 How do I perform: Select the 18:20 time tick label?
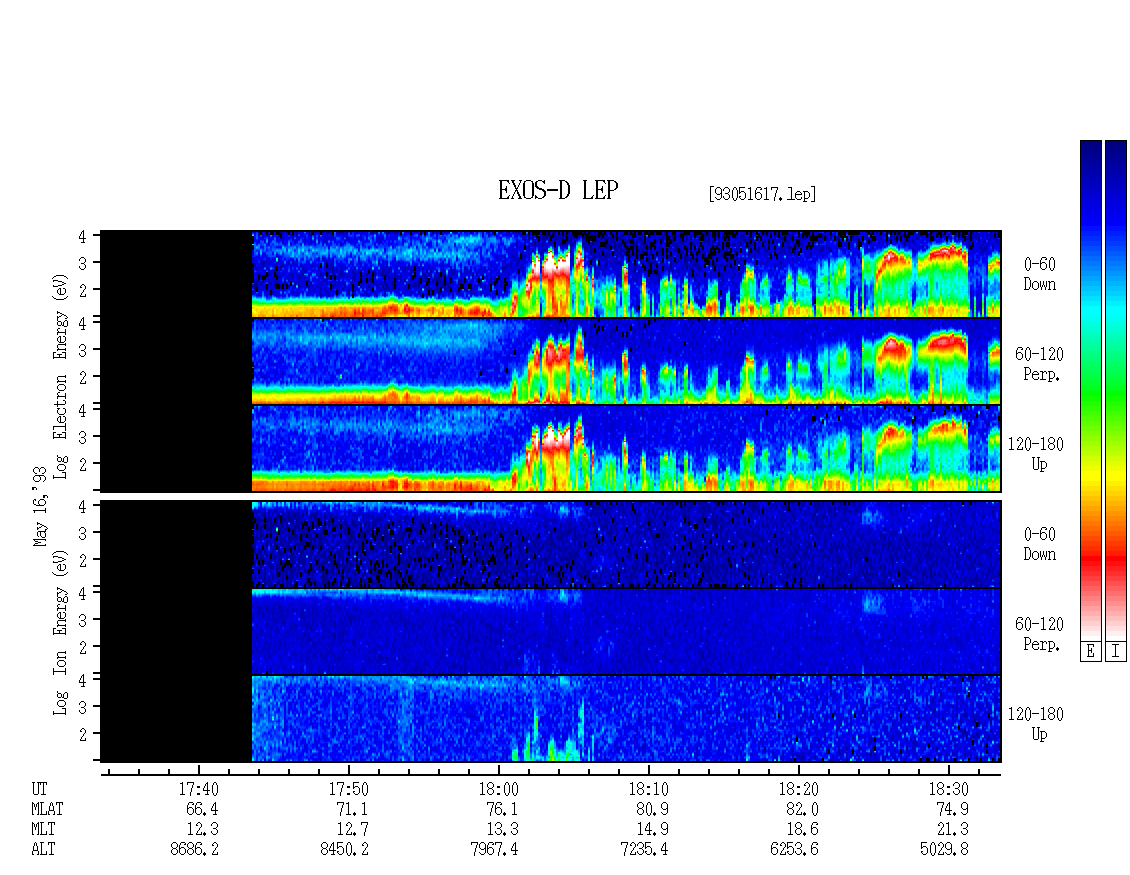pyautogui.click(x=798, y=789)
